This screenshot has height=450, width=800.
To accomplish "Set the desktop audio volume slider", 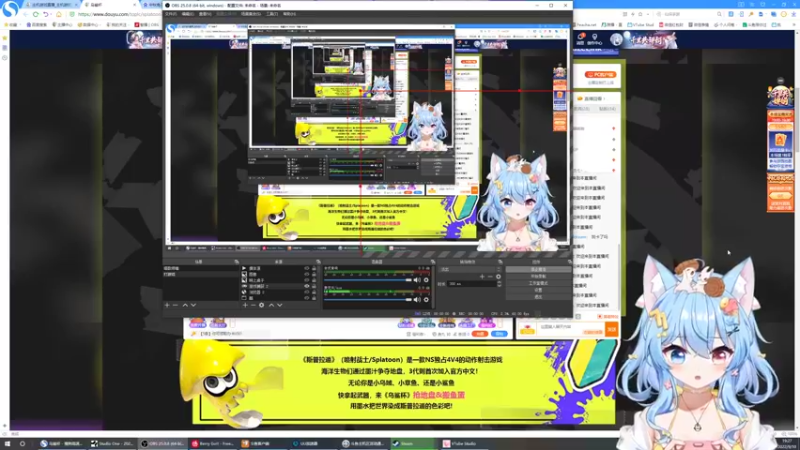I will (367, 280).
